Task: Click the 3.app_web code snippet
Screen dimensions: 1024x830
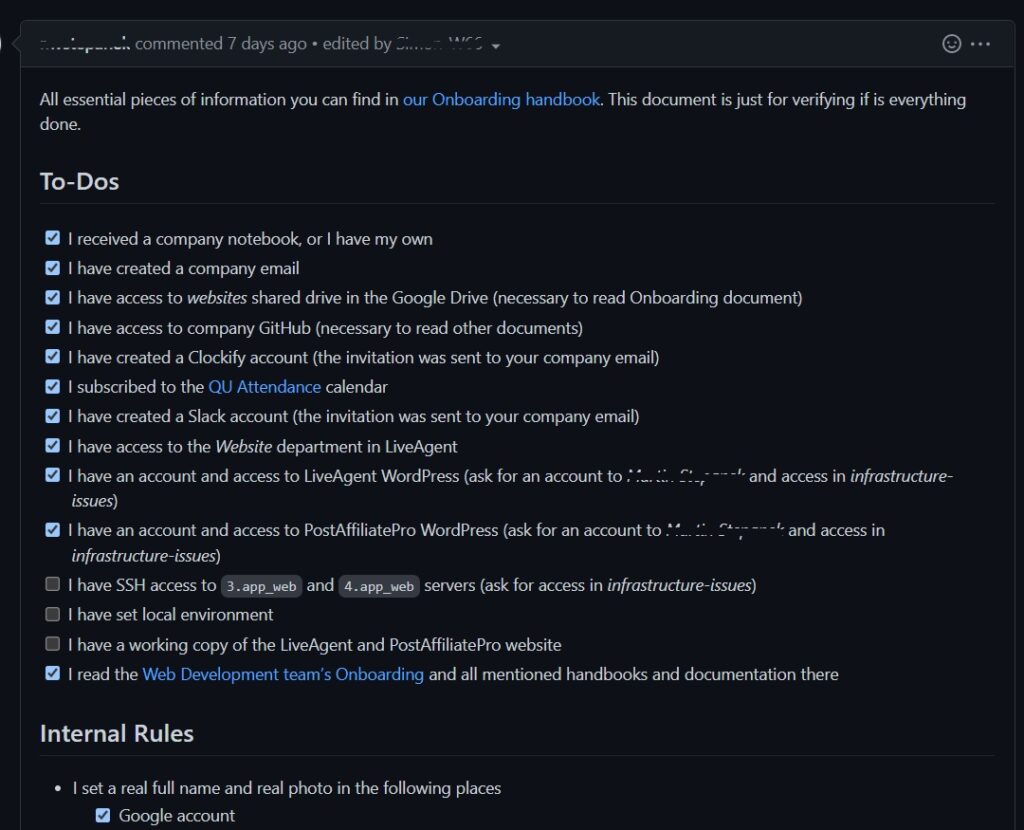Action: pos(261,586)
